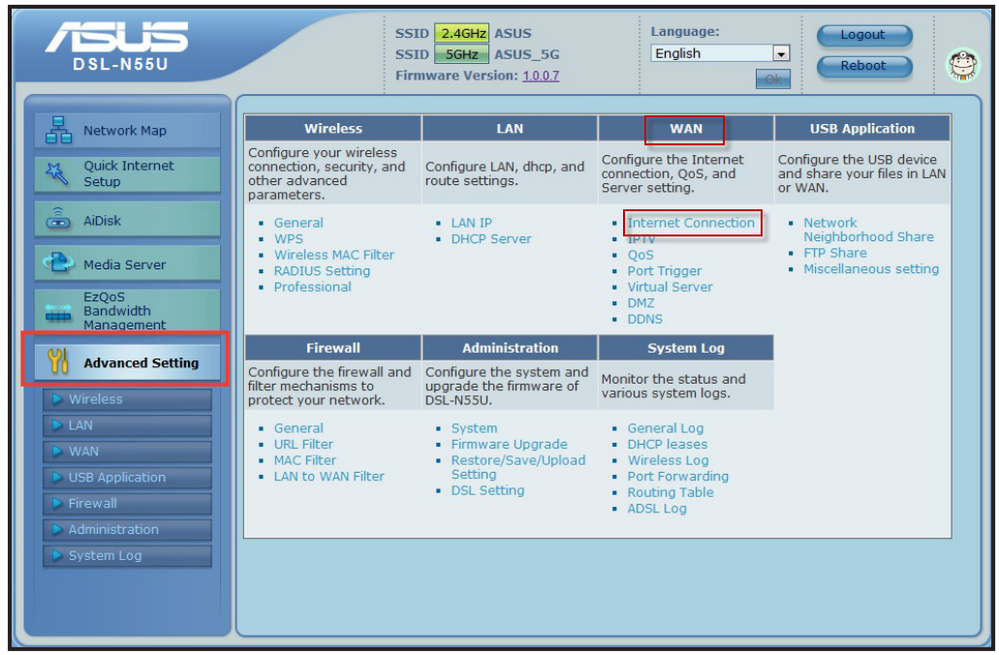This screenshot has height=655, width=999.
Task: Open DMZ link
Action: point(641,303)
